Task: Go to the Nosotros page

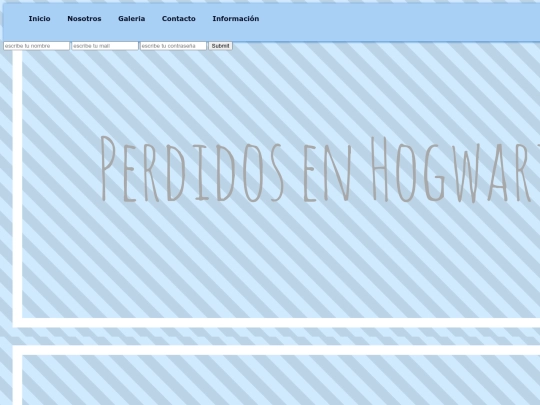Action: 84,19
